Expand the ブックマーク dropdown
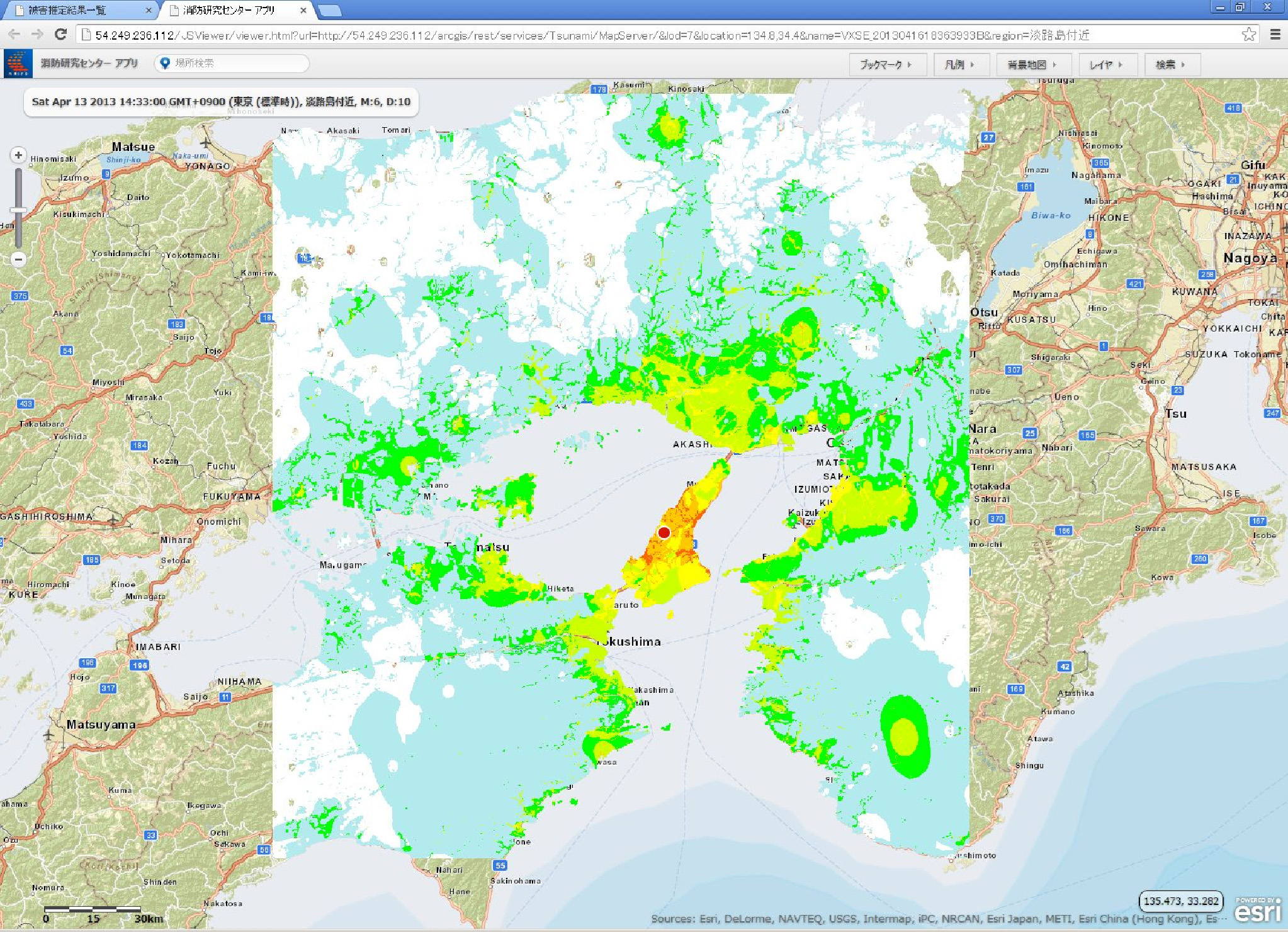The width and height of the screenshot is (1288, 932). (886, 64)
